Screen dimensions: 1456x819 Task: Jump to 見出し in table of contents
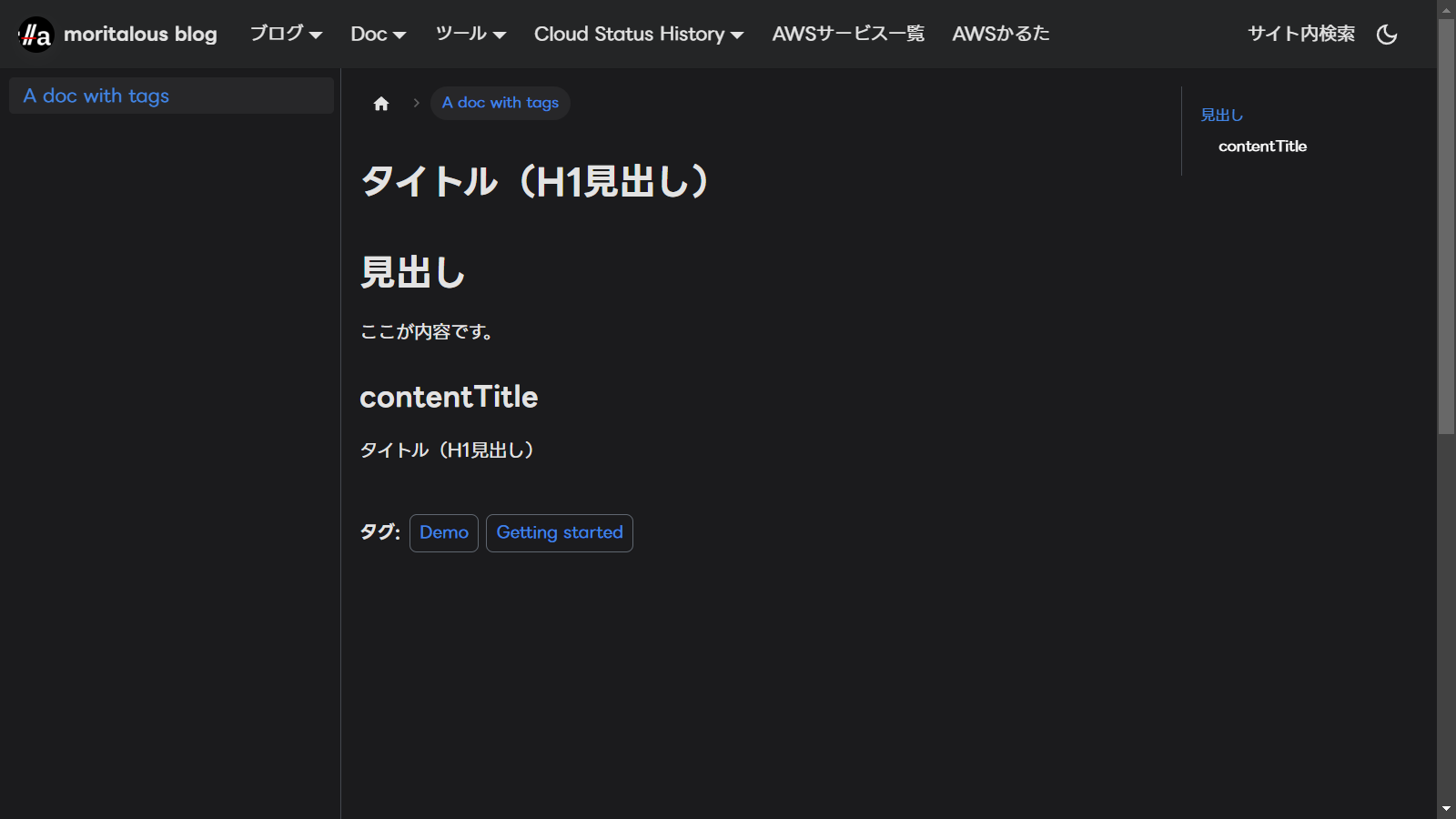point(1221,116)
